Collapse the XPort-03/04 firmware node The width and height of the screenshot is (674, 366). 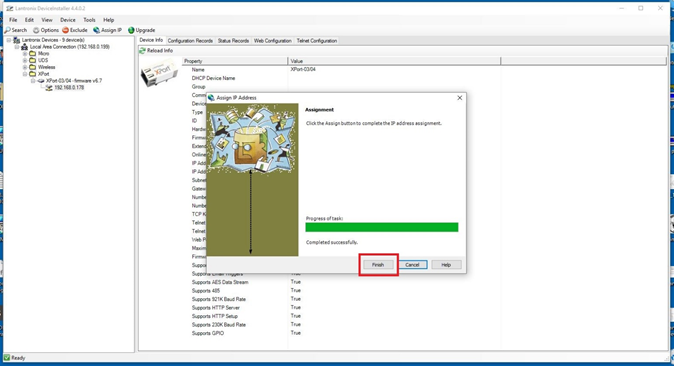33,81
